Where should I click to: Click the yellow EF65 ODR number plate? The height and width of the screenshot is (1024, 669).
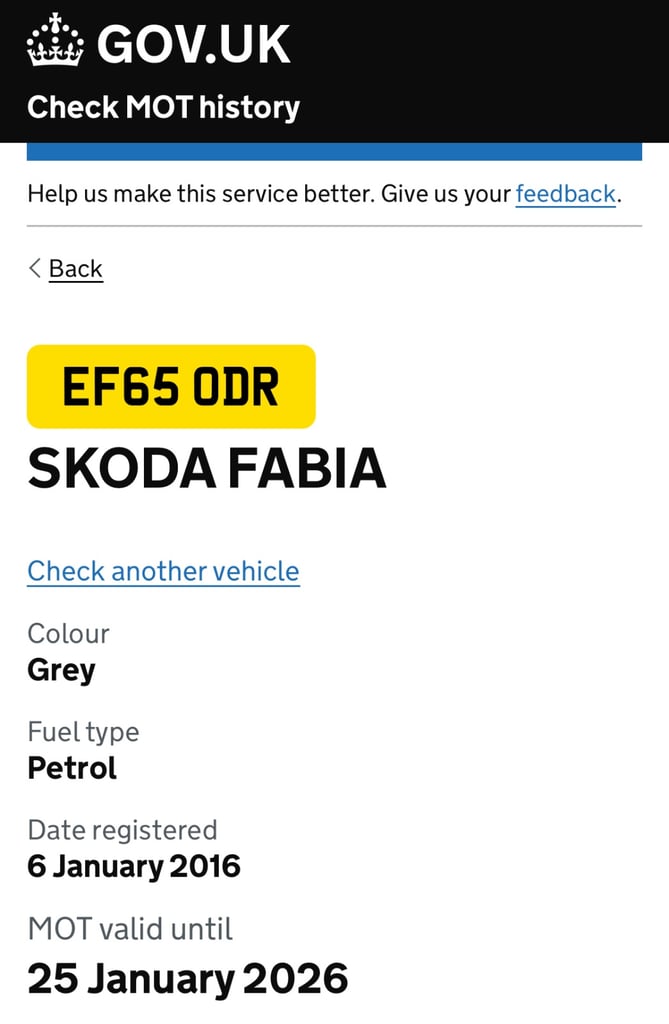[170, 387]
